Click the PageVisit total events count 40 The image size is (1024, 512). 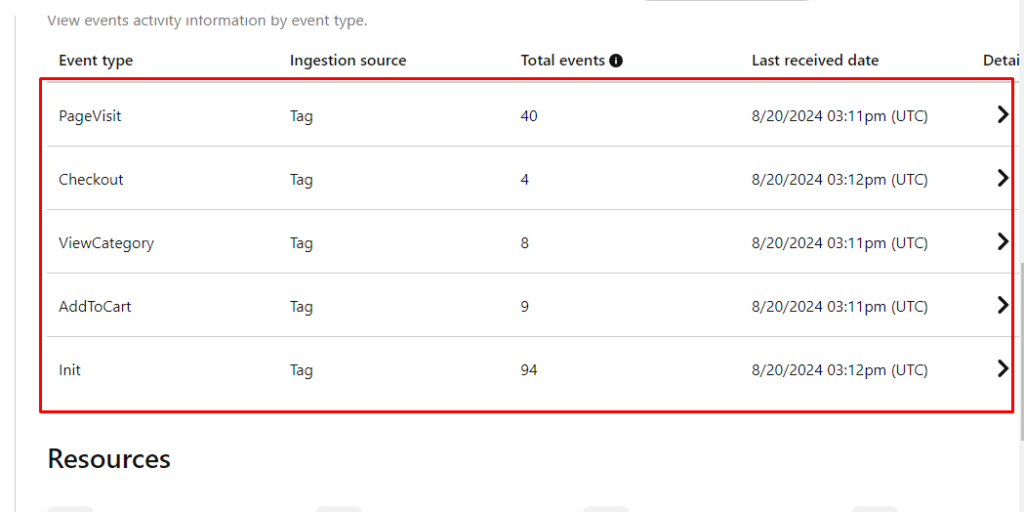pyautogui.click(x=529, y=116)
